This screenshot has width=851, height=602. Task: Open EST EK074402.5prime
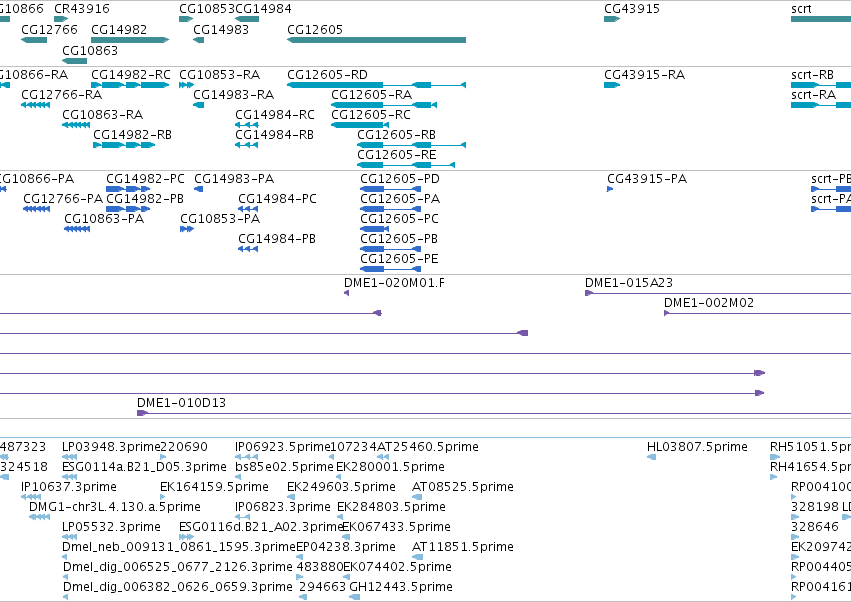tap(397, 567)
